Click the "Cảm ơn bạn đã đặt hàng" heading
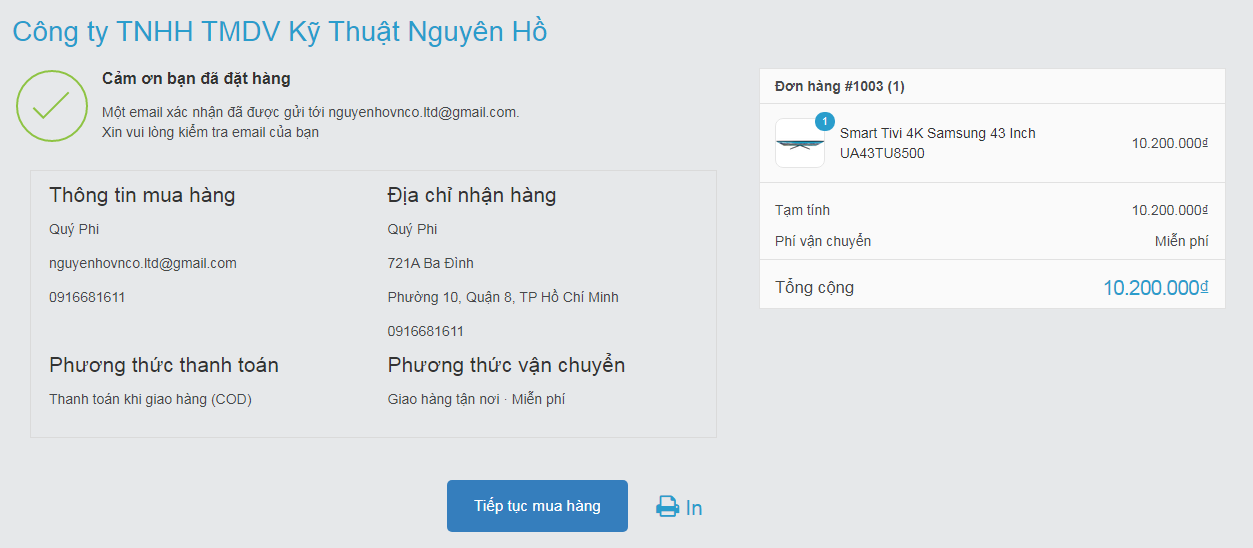The width and height of the screenshot is (1253, 548). tap(196, 78)
